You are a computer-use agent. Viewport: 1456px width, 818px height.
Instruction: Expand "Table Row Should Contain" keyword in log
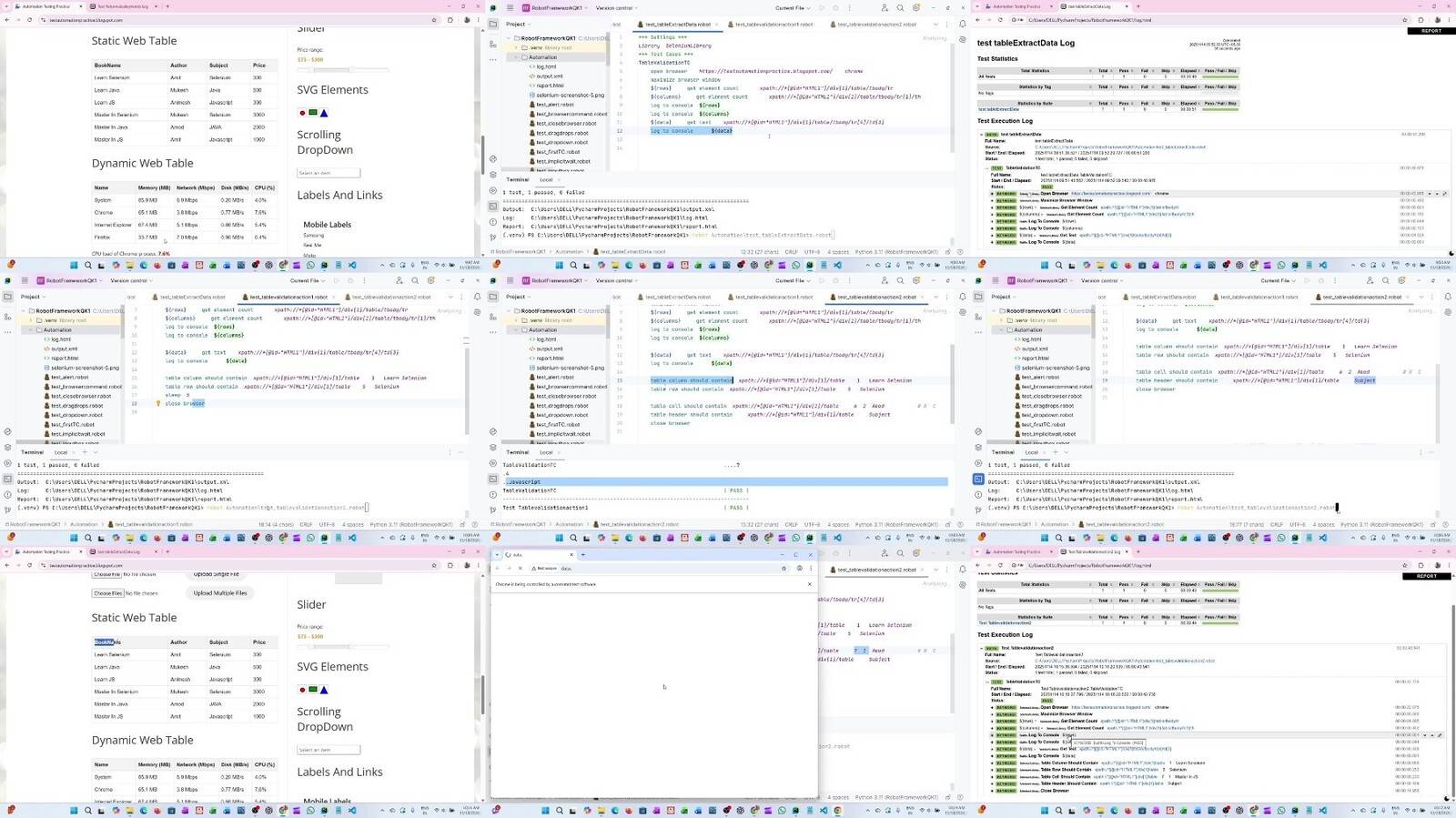(x=993, y=770)
